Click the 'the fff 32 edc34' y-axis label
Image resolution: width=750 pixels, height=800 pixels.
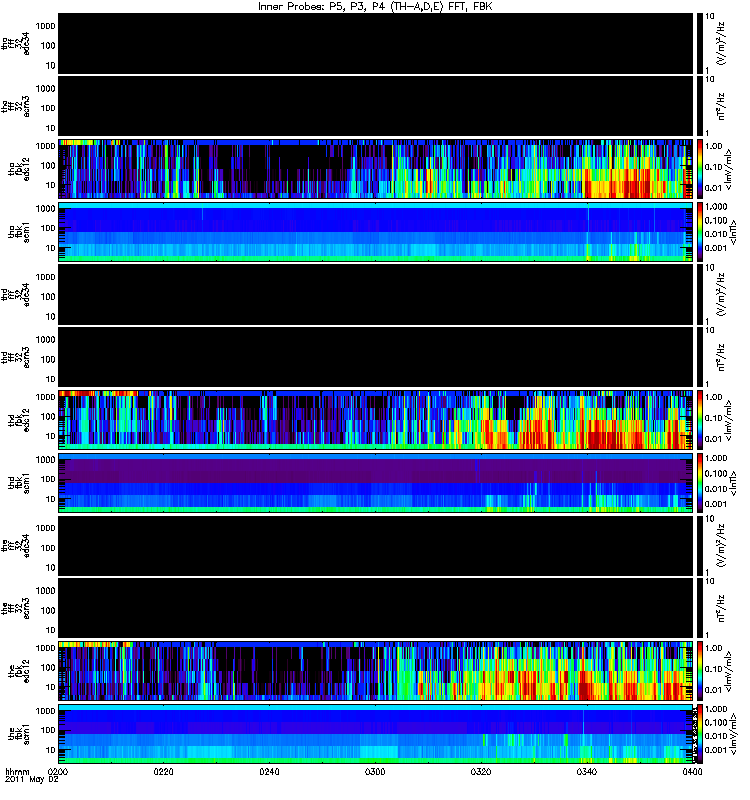point(16,545)
